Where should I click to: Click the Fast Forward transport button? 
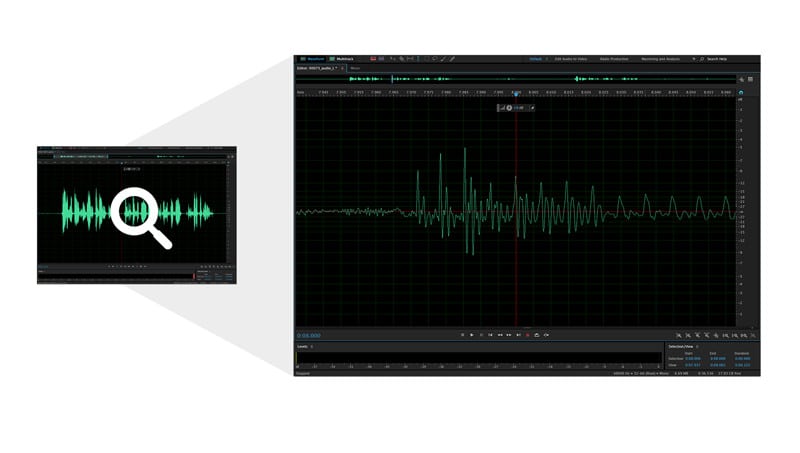[x=509, y=335]
